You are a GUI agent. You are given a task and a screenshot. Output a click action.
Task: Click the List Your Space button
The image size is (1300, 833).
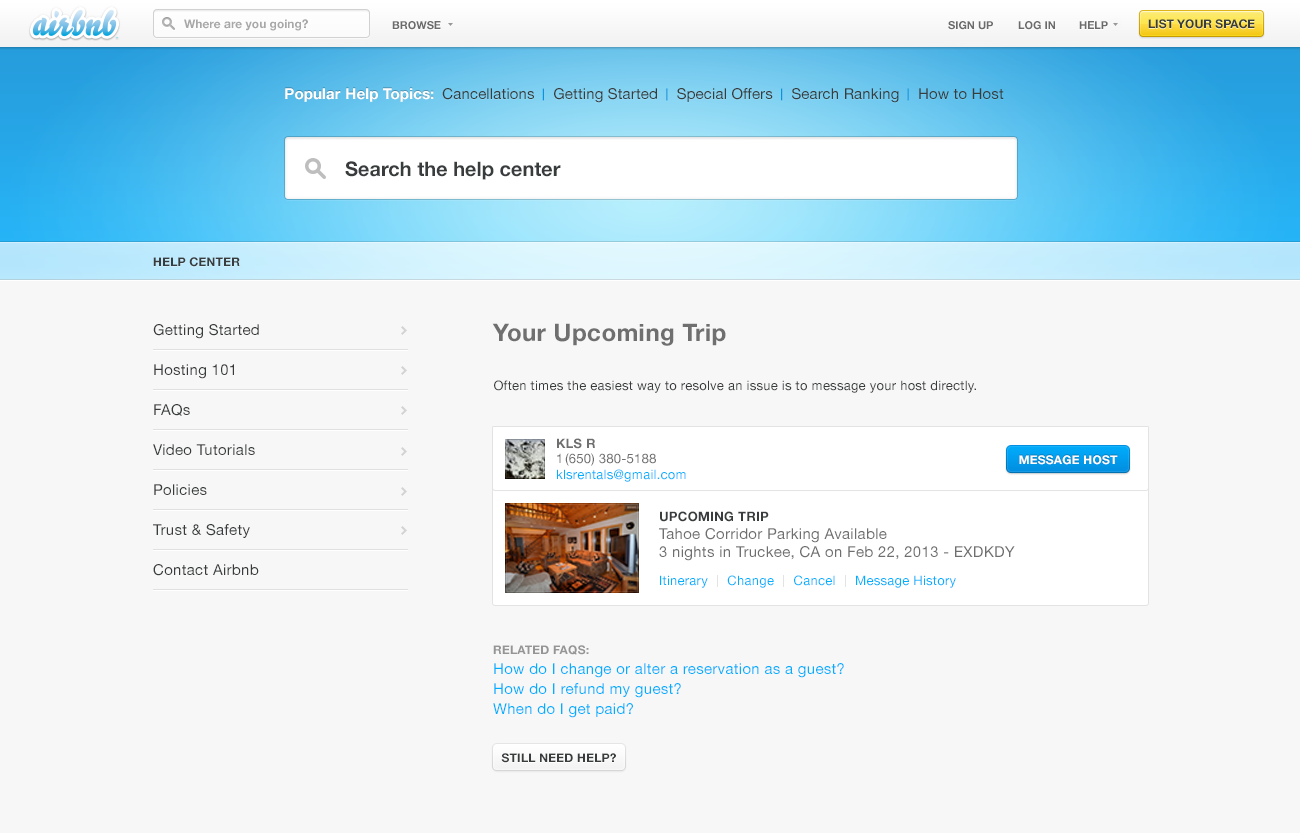coord(1201,24)
